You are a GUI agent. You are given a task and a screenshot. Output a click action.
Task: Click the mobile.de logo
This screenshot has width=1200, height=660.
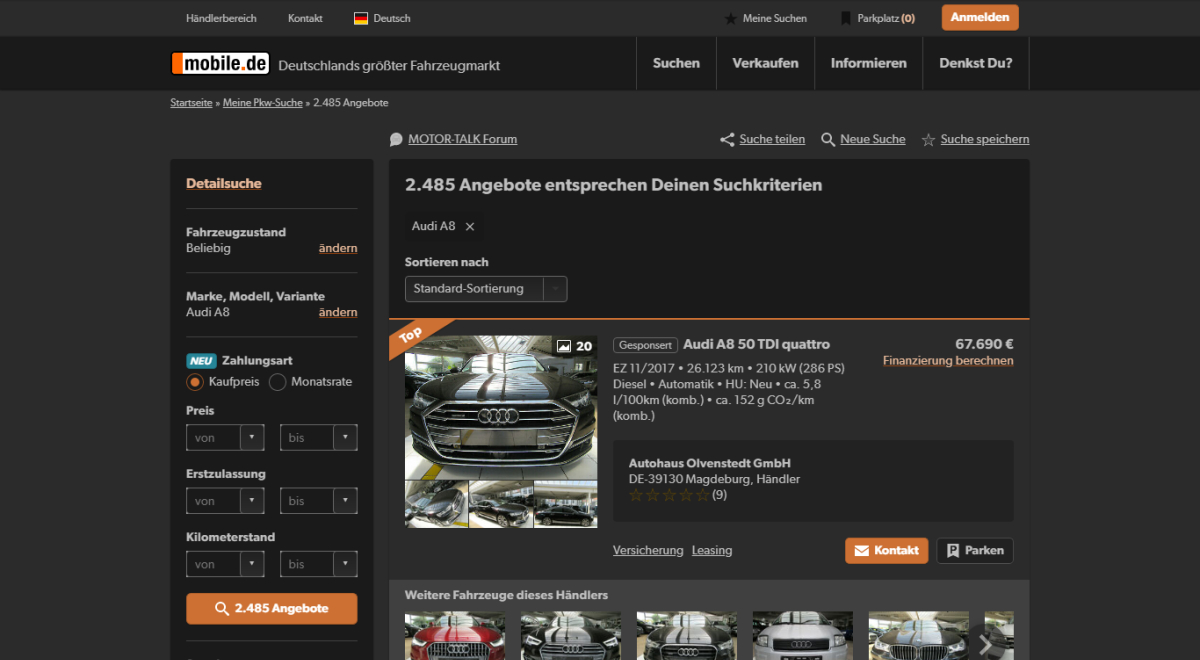coord(220,63)
